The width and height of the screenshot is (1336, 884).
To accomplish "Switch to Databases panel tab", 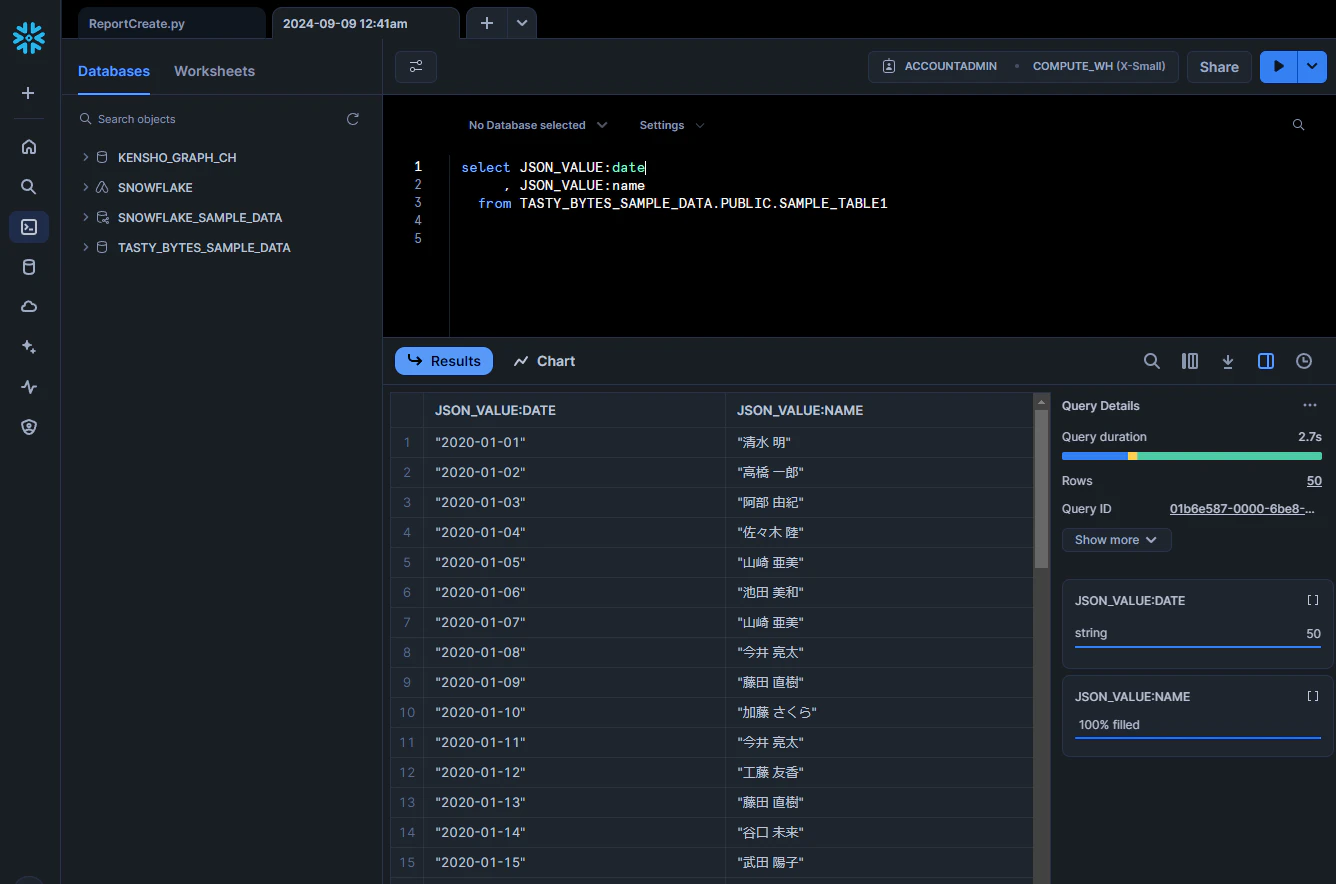I will click(x=114, y=71).
